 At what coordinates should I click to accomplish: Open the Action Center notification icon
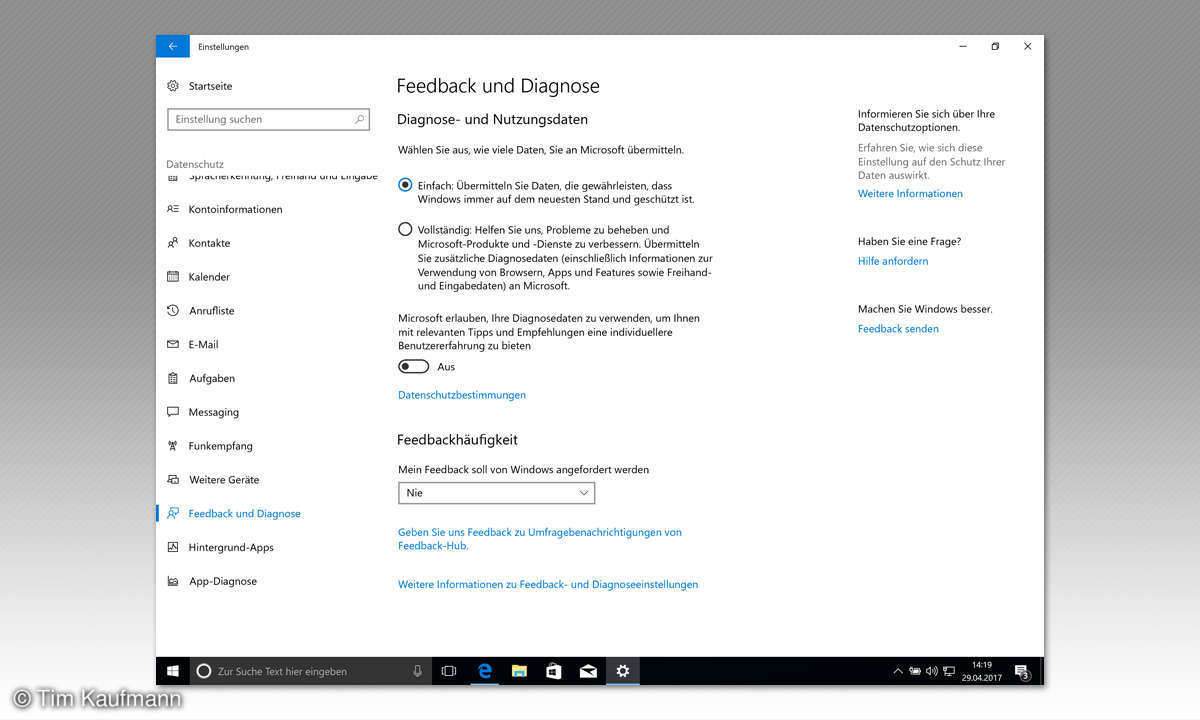[1022, 671]
